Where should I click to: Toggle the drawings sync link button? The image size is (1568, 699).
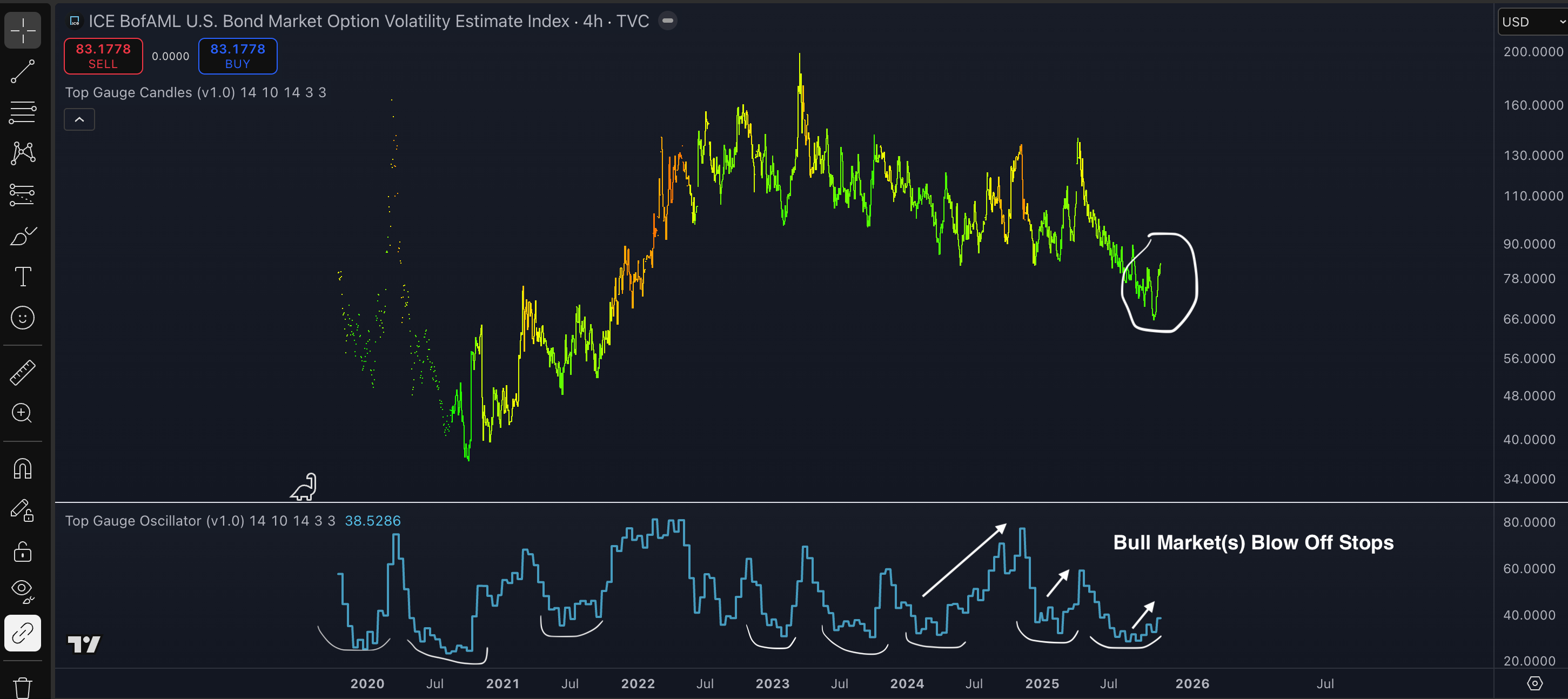23,633
